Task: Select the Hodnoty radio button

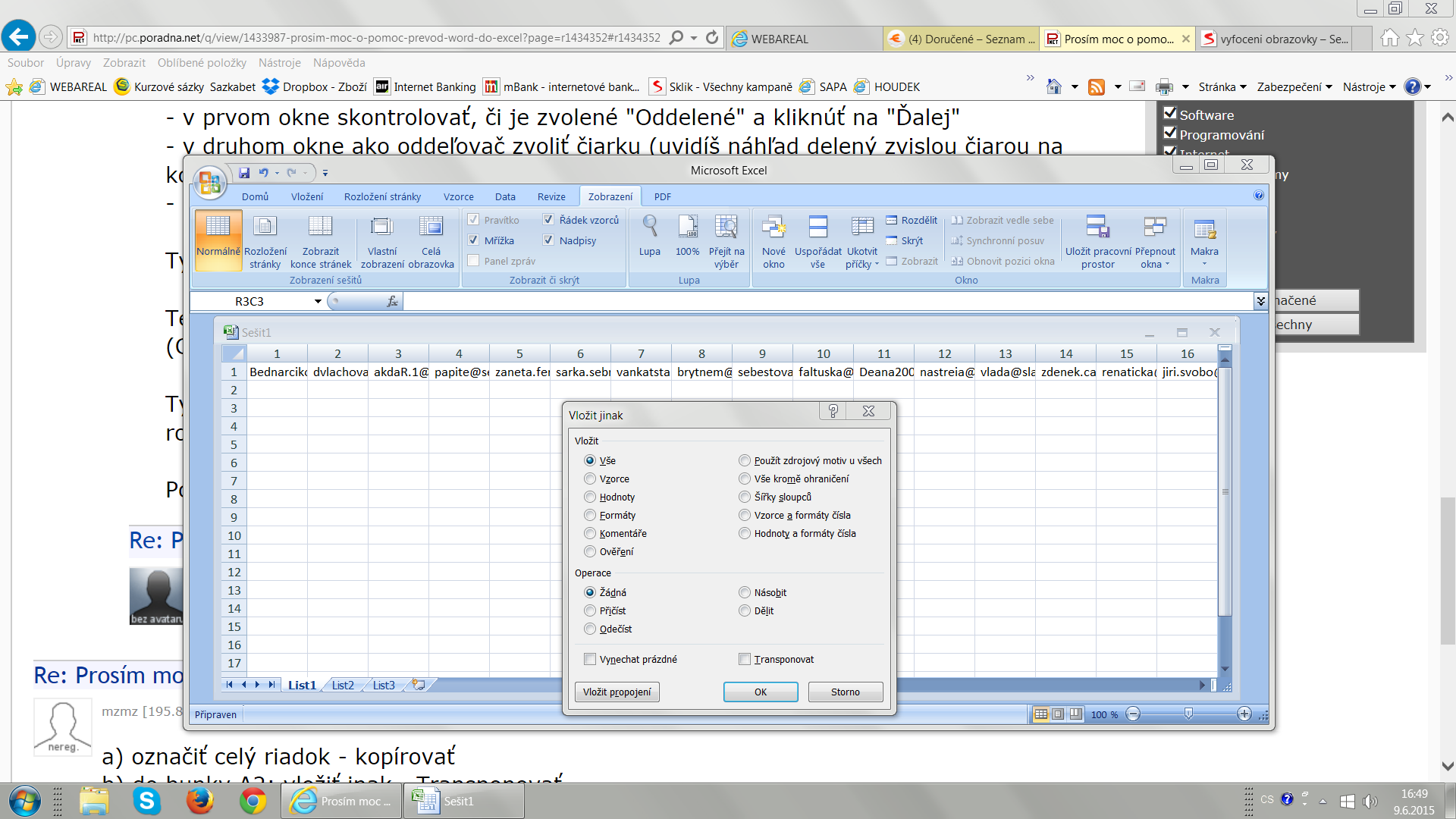Action: tap(590, 497)
